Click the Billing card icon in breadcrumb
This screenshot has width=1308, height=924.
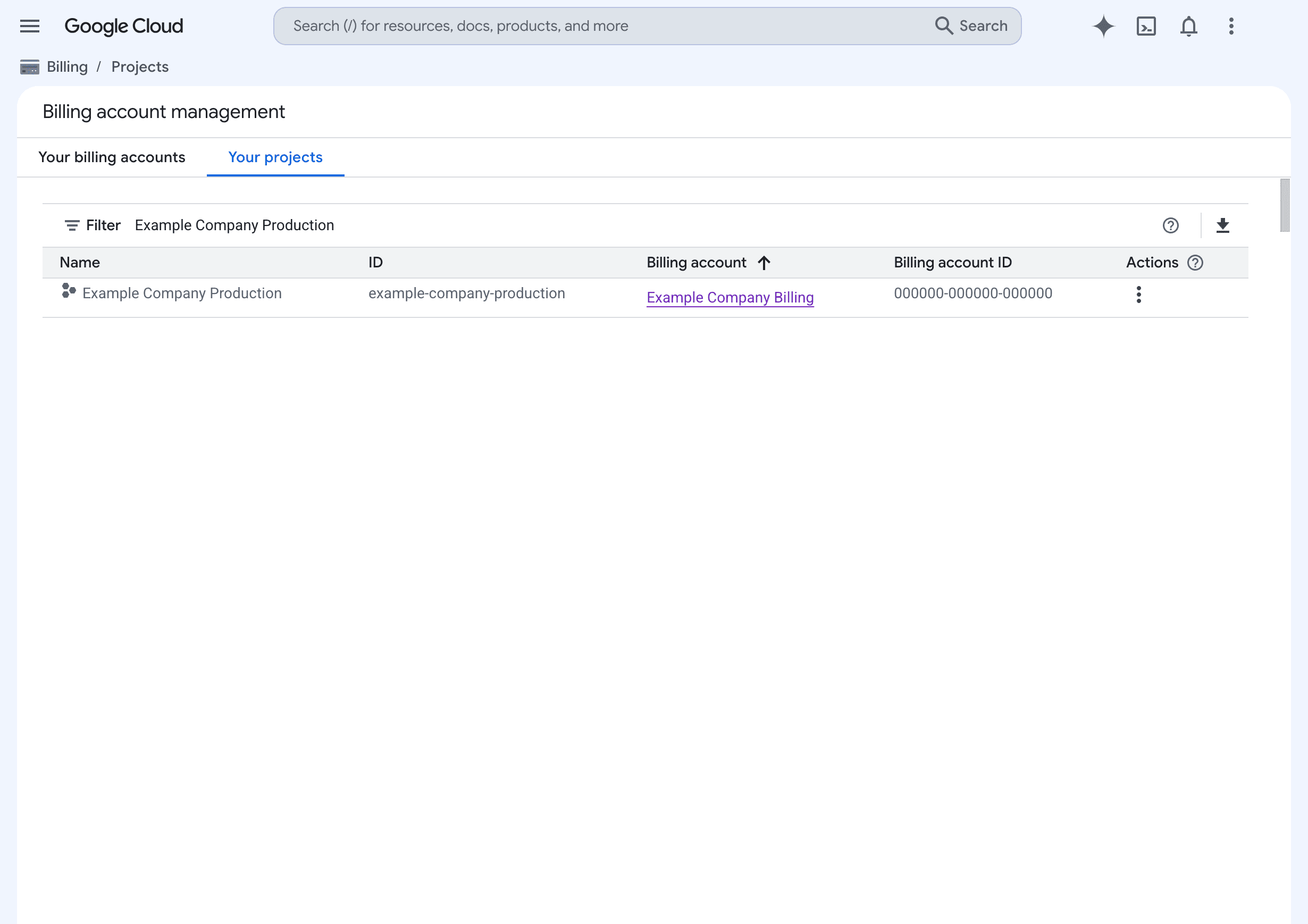30,66
